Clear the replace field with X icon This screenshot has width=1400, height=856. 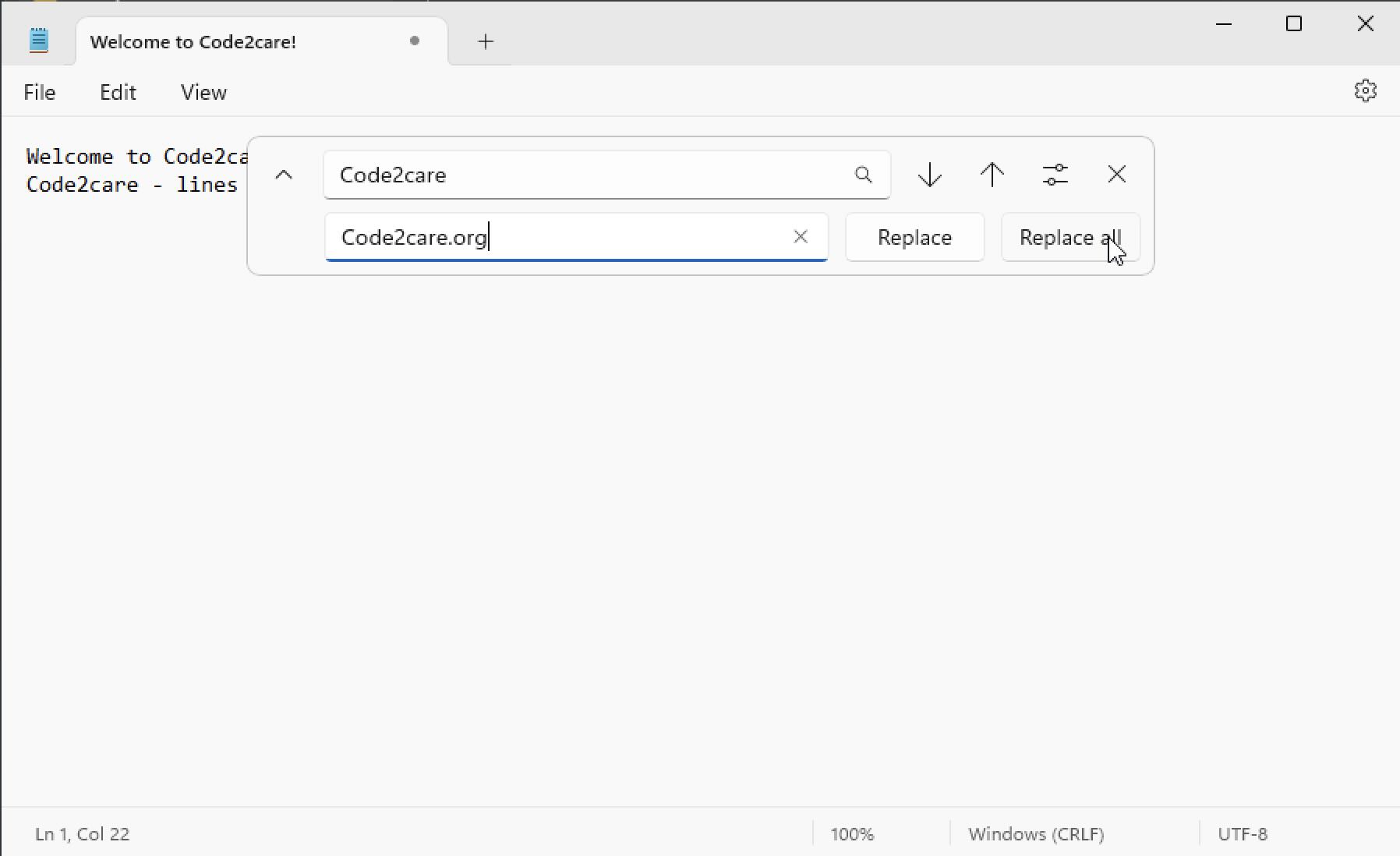801,237
